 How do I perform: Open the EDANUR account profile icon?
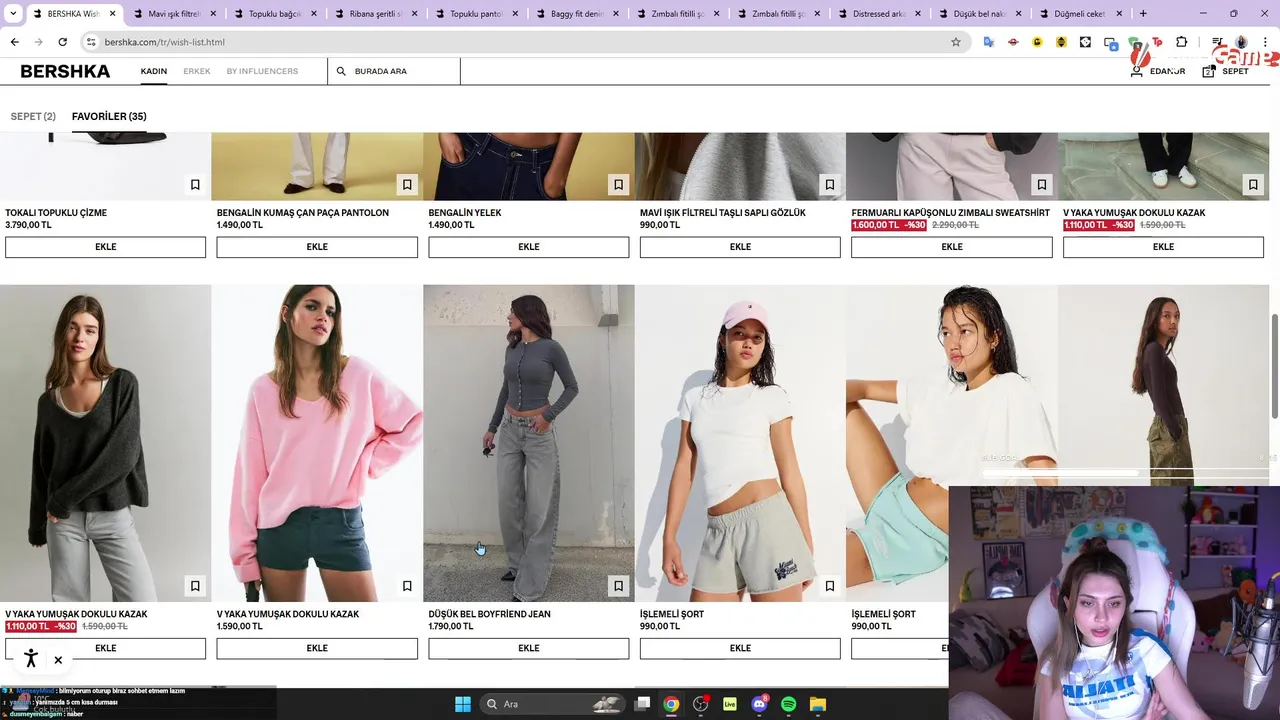pos(1137,71)
